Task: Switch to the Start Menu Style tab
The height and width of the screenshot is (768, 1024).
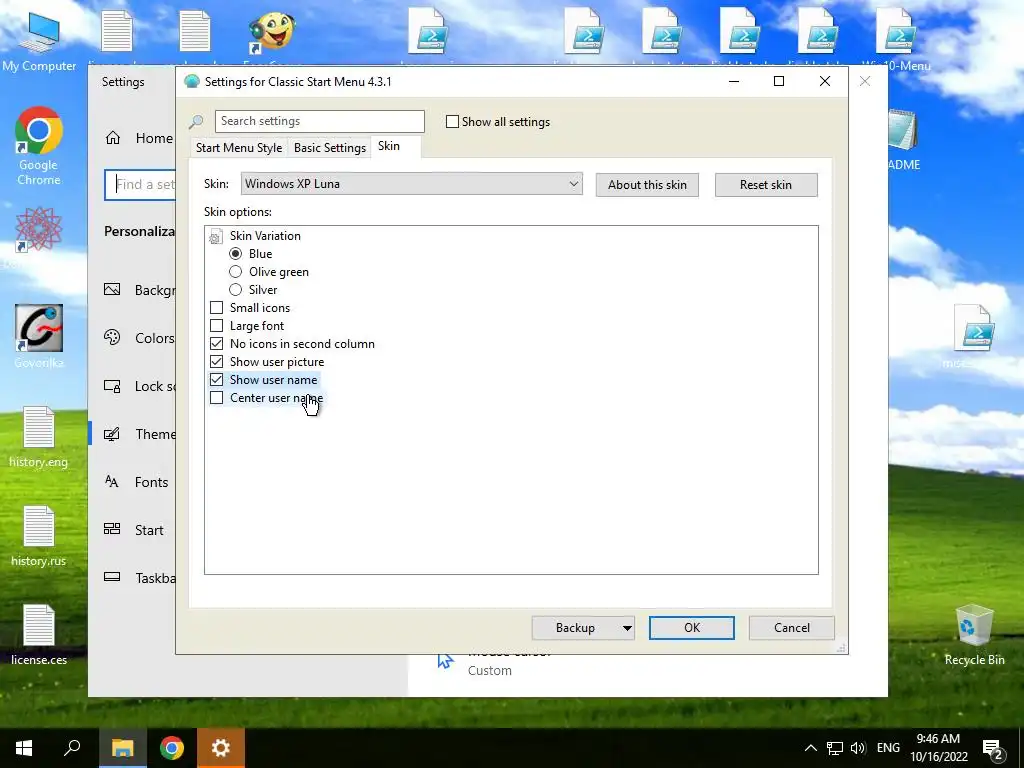Action: 239,148
